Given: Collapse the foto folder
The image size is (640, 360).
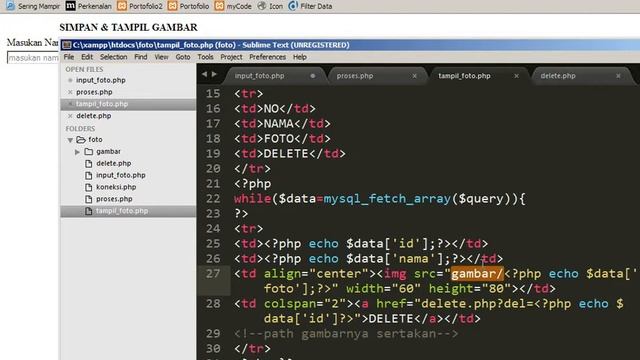Looking at the screenshot, I should click(x=70, y=140).
